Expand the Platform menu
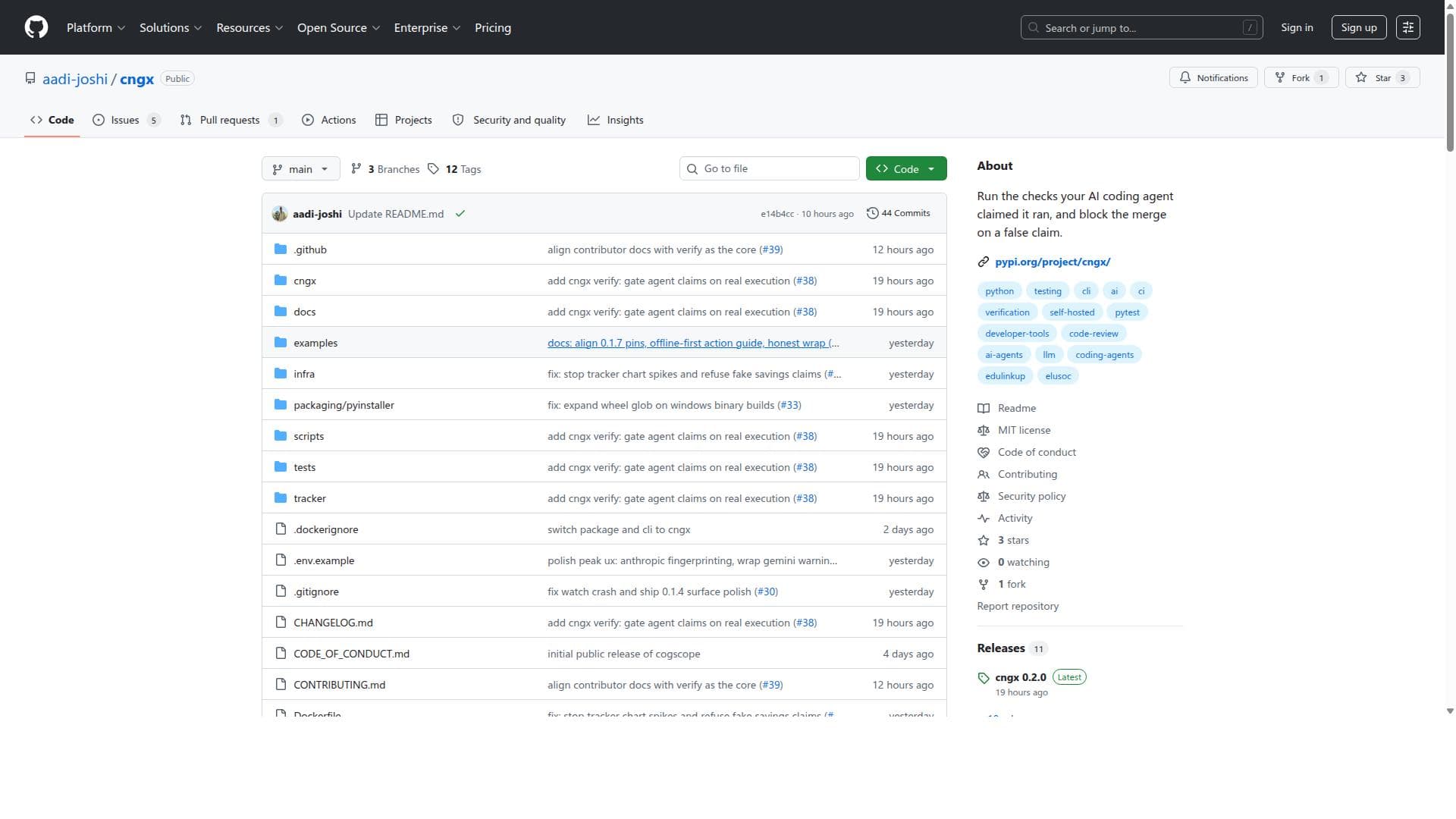Viewport: 1456px width, 819px height. (96, 27)
